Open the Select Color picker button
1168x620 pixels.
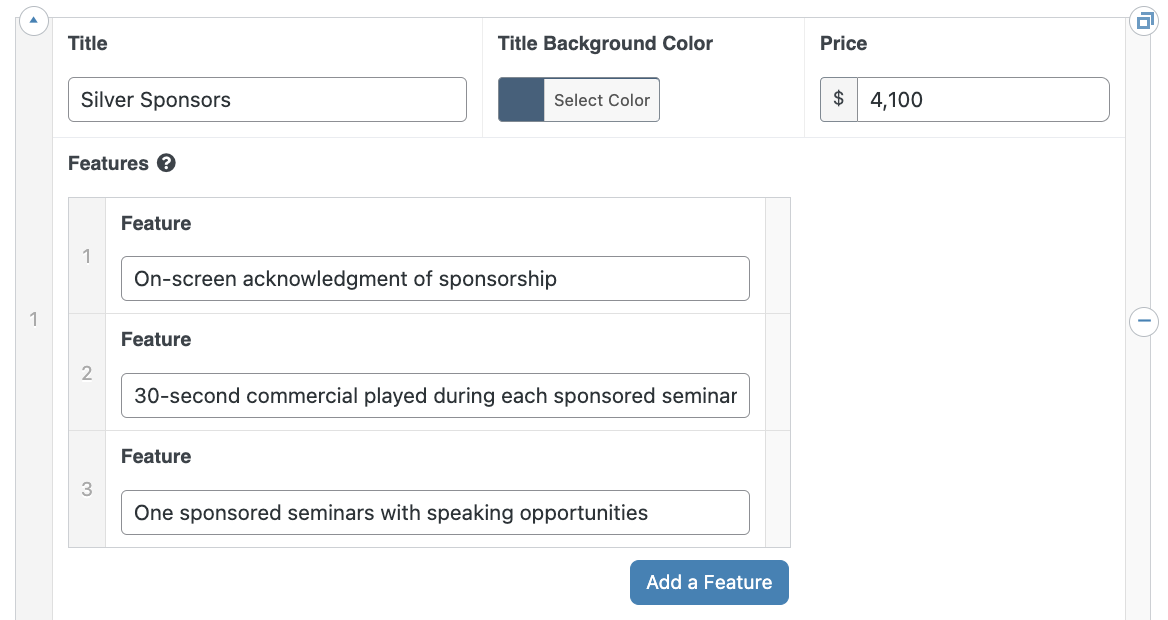602,100
